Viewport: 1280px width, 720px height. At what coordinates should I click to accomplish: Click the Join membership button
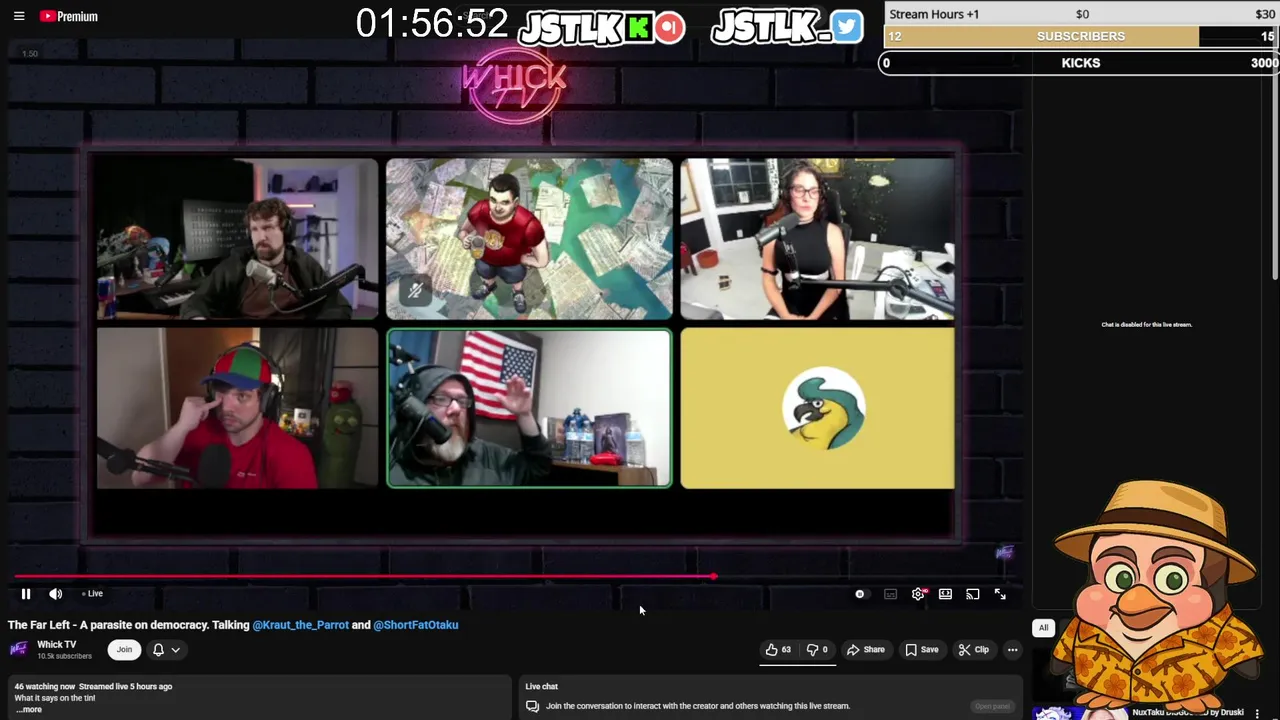coord(124,650)
